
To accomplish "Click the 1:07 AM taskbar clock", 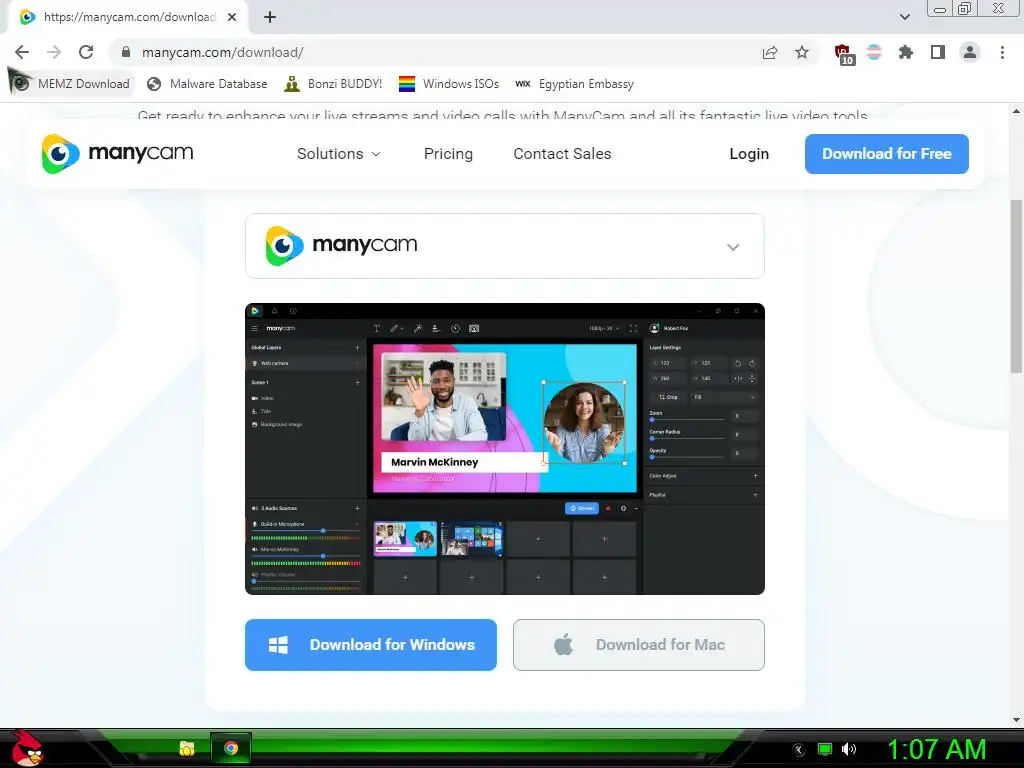I will pyautogui.click(x=936, y=749).
